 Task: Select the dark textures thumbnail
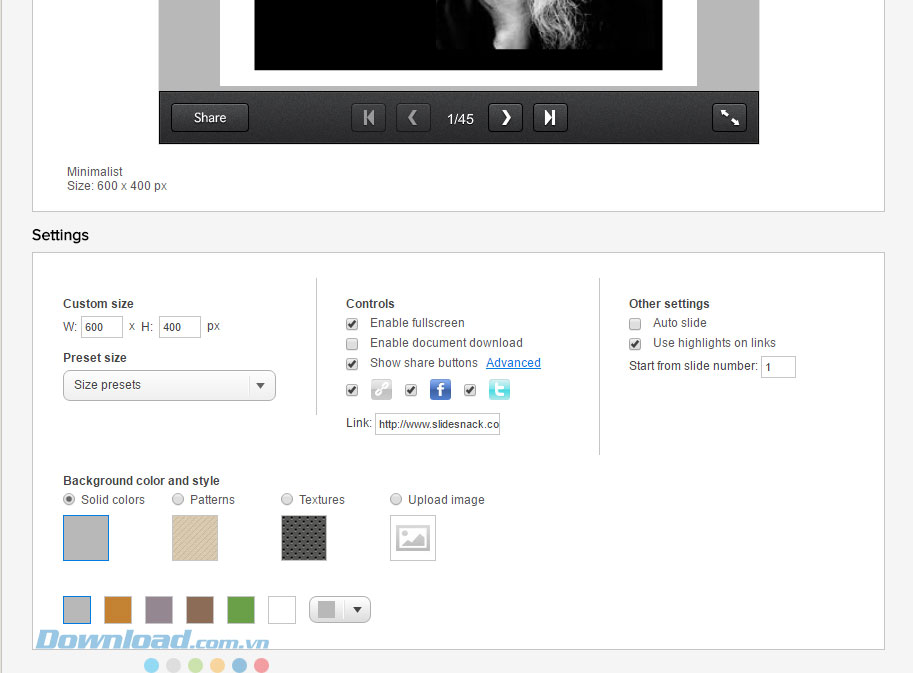[x=304, y=538]
